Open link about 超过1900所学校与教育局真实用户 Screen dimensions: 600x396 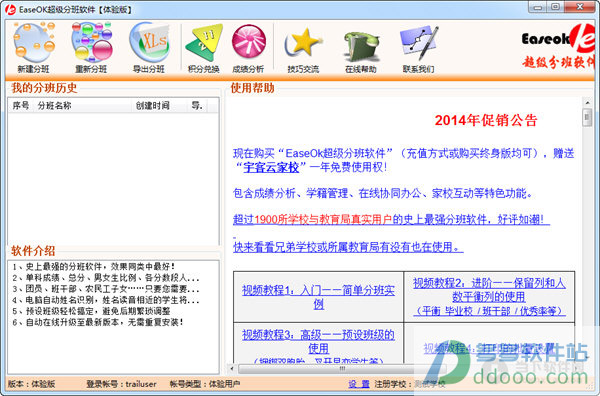coord(391,219)
